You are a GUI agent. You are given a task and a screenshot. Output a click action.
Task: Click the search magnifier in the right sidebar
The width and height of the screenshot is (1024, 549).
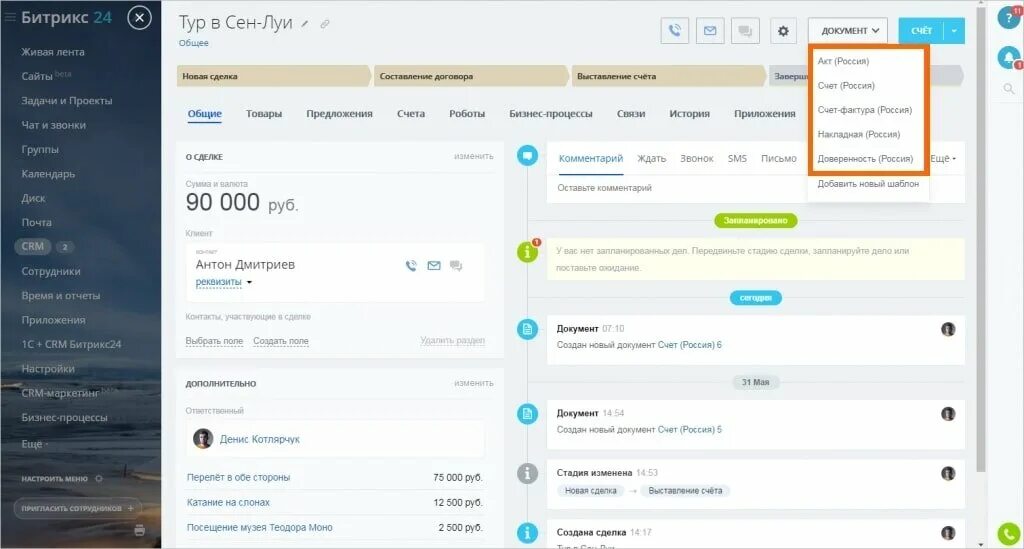click(1009, 89)
